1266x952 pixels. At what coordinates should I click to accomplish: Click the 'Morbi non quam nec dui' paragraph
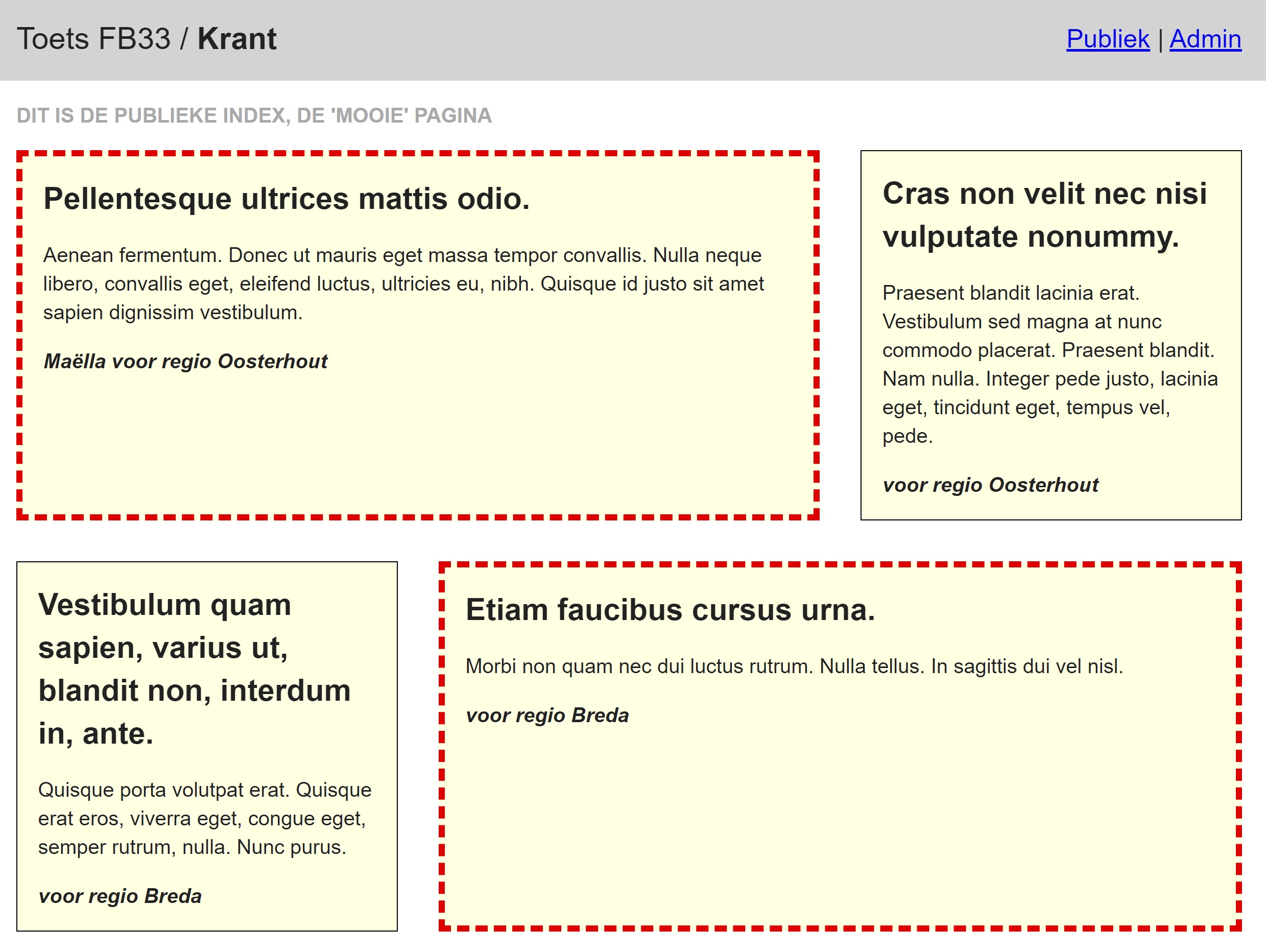794,667
